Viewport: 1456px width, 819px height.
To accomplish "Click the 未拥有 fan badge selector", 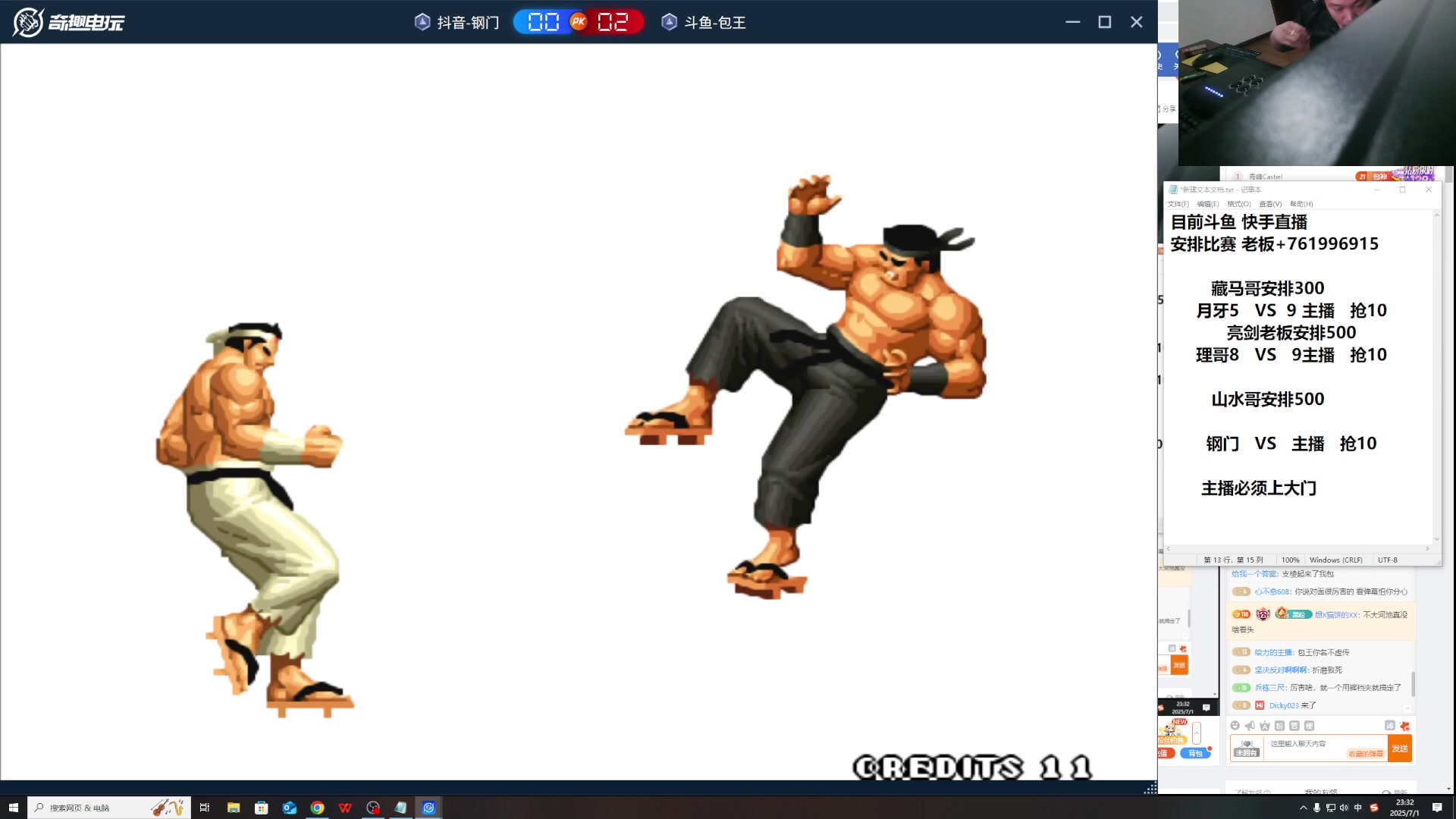I will point(1246,748).
